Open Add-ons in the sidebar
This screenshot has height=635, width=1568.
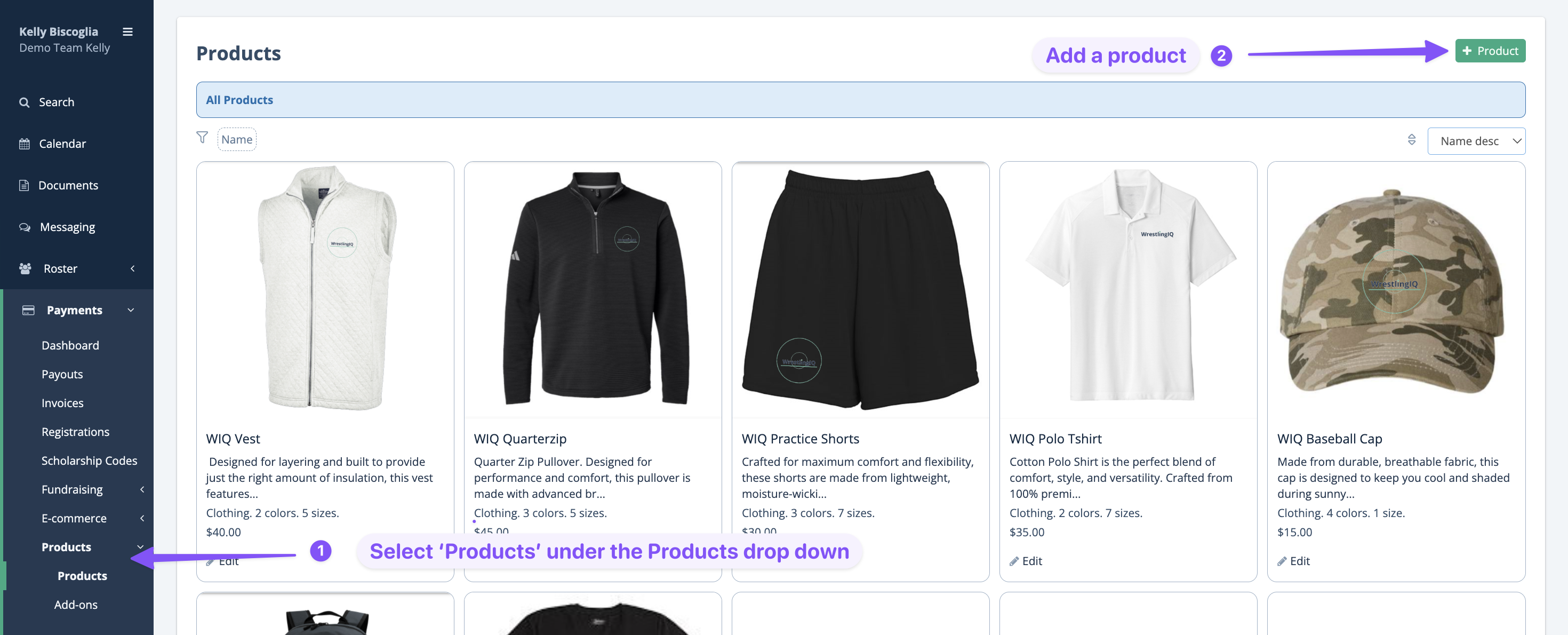tap(76, 605)
